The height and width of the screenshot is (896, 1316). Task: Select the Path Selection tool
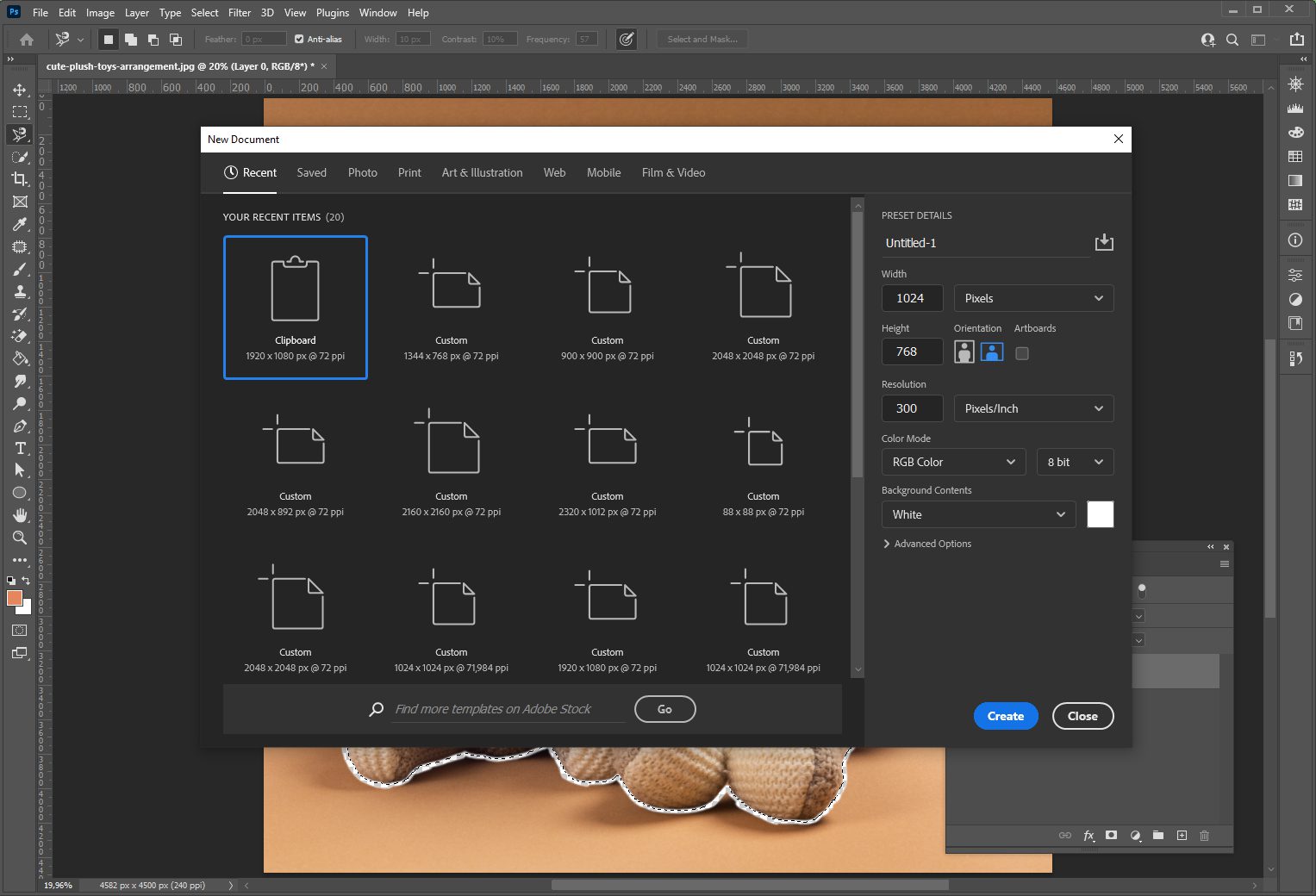(x=20, y=470)
